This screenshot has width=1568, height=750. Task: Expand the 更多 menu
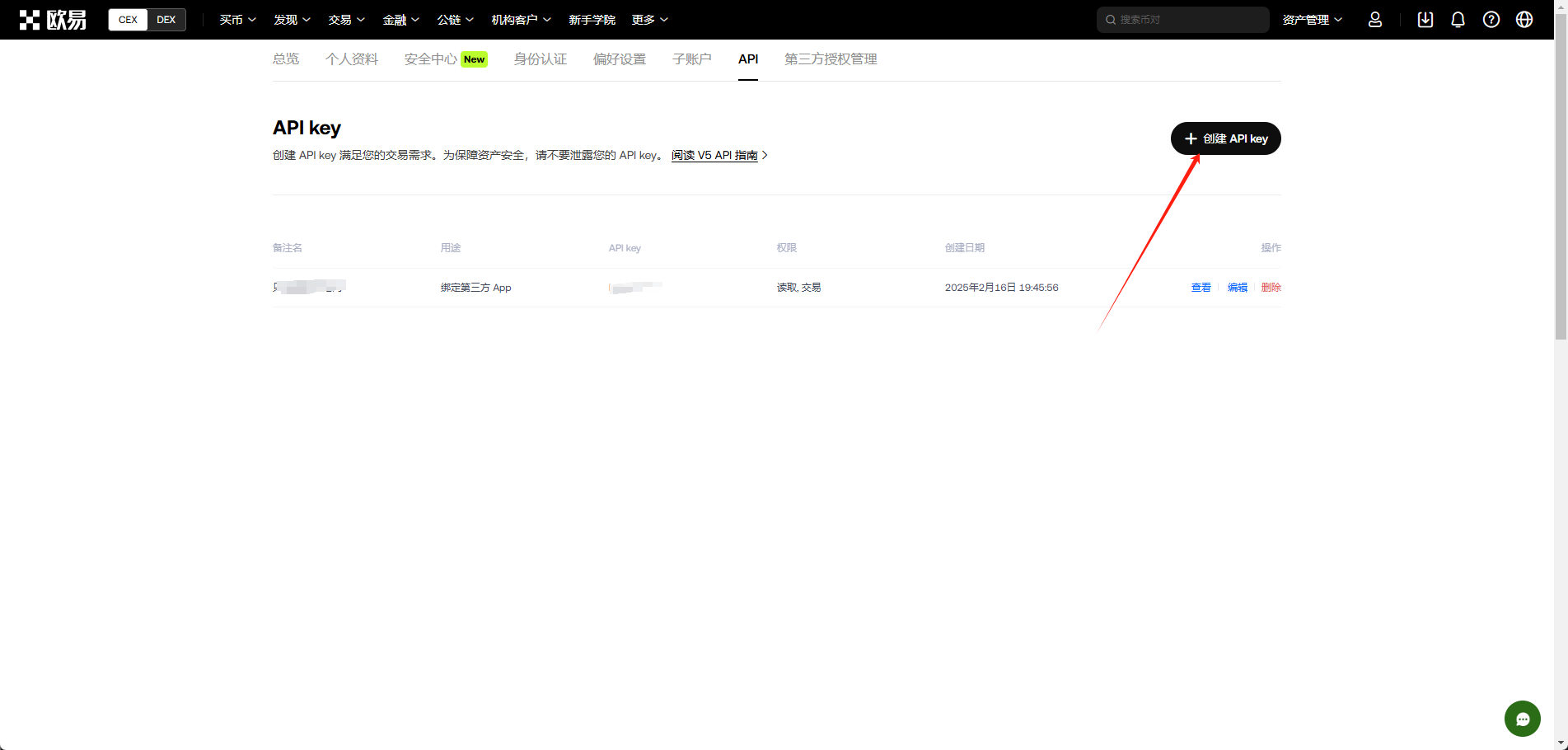(x=649, y=20)
